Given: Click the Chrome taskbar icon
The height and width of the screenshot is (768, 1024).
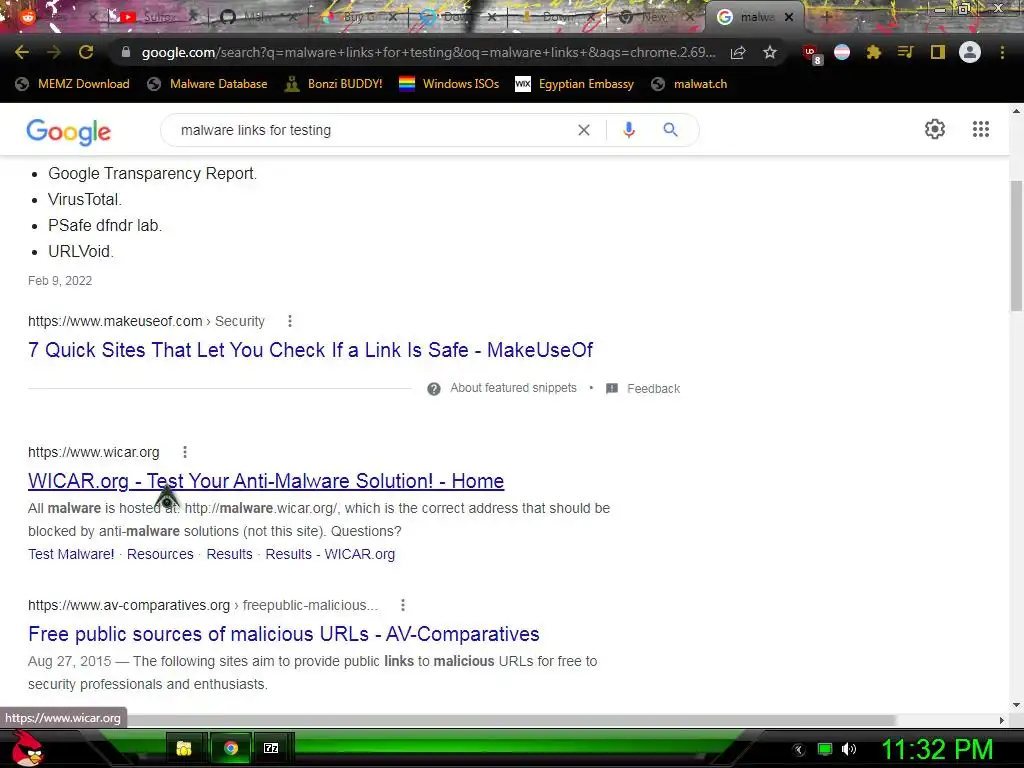Looking at the screenshot, I should click(231, 748).
